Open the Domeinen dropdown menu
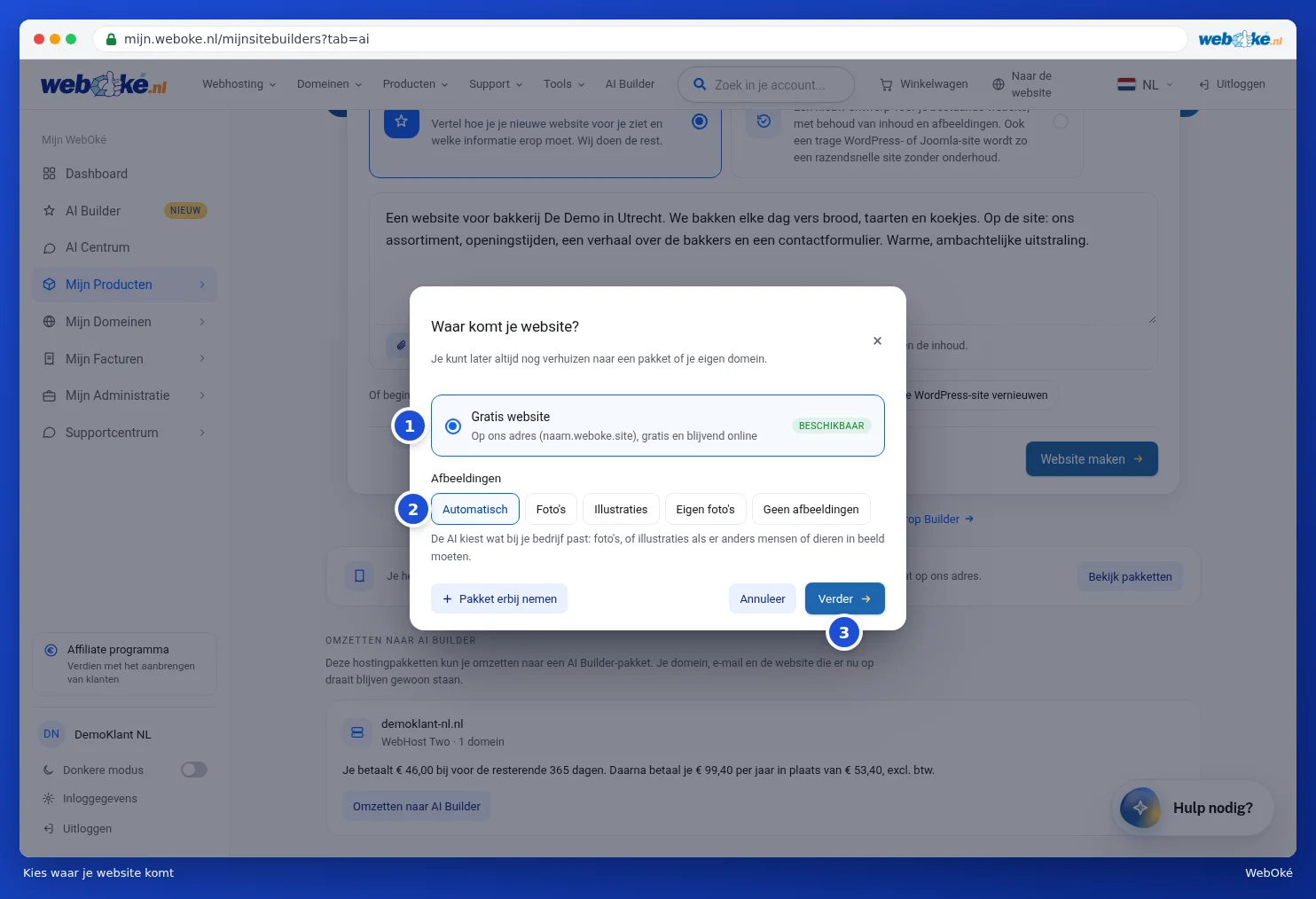The width and height of the screenshot is (1316, 899). click(x=330, y=84)
